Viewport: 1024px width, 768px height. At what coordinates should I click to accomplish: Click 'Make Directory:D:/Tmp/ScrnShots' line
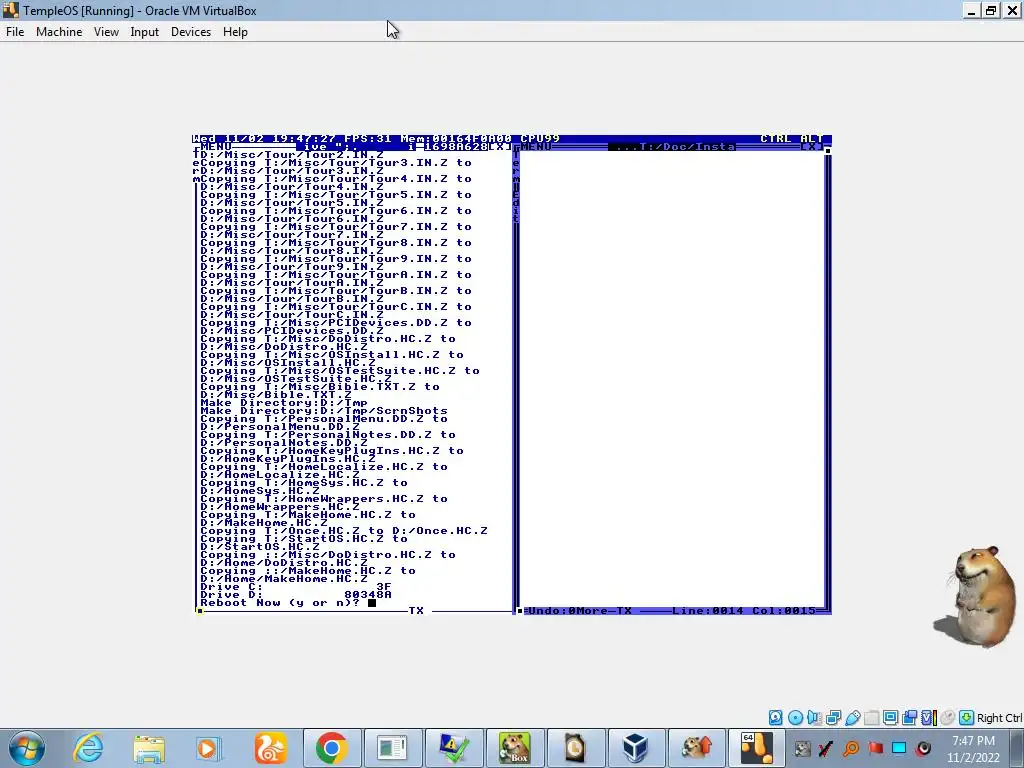(x=324, y=411)
